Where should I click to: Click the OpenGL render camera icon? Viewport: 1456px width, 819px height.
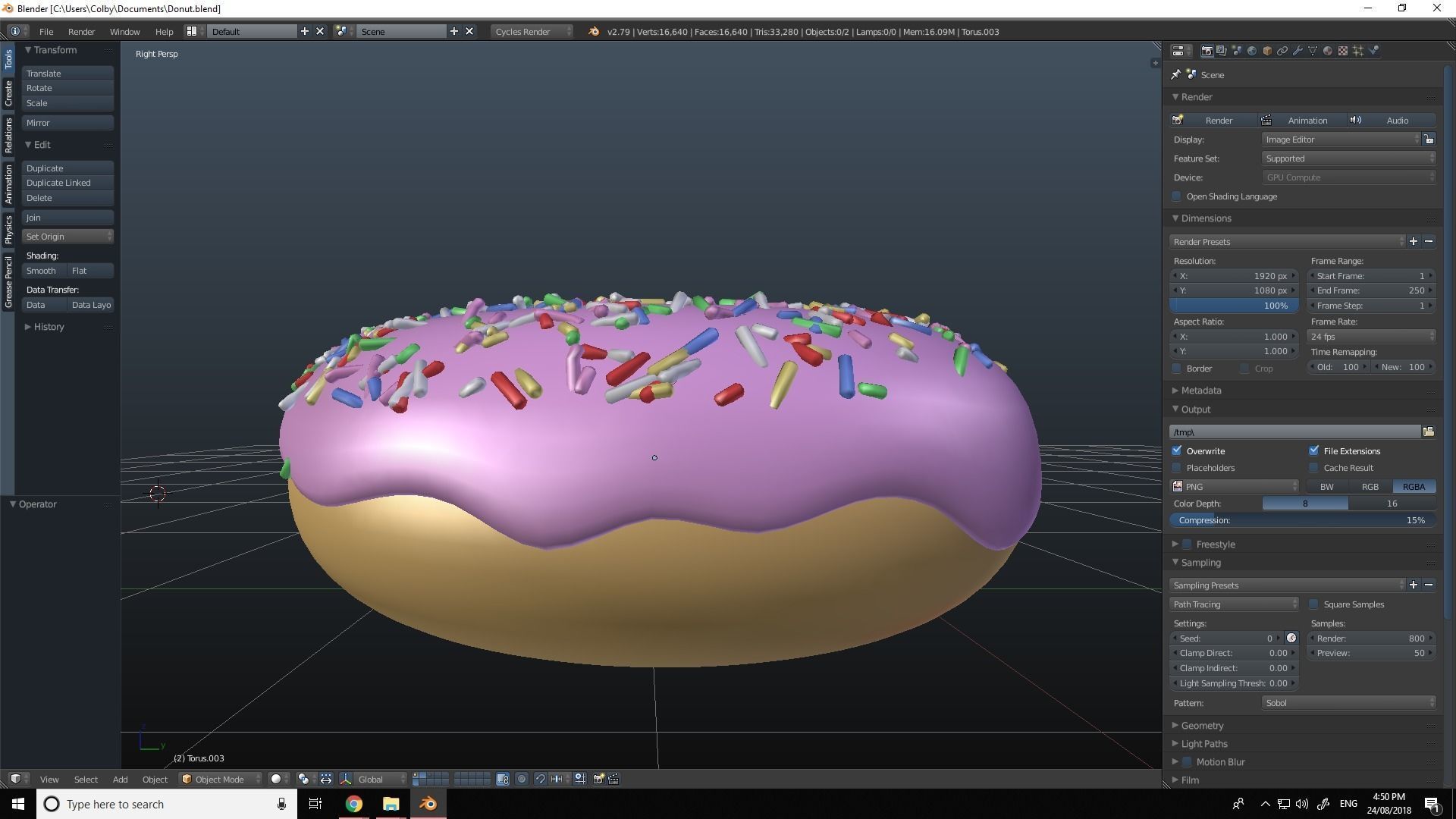click(598, 779)
